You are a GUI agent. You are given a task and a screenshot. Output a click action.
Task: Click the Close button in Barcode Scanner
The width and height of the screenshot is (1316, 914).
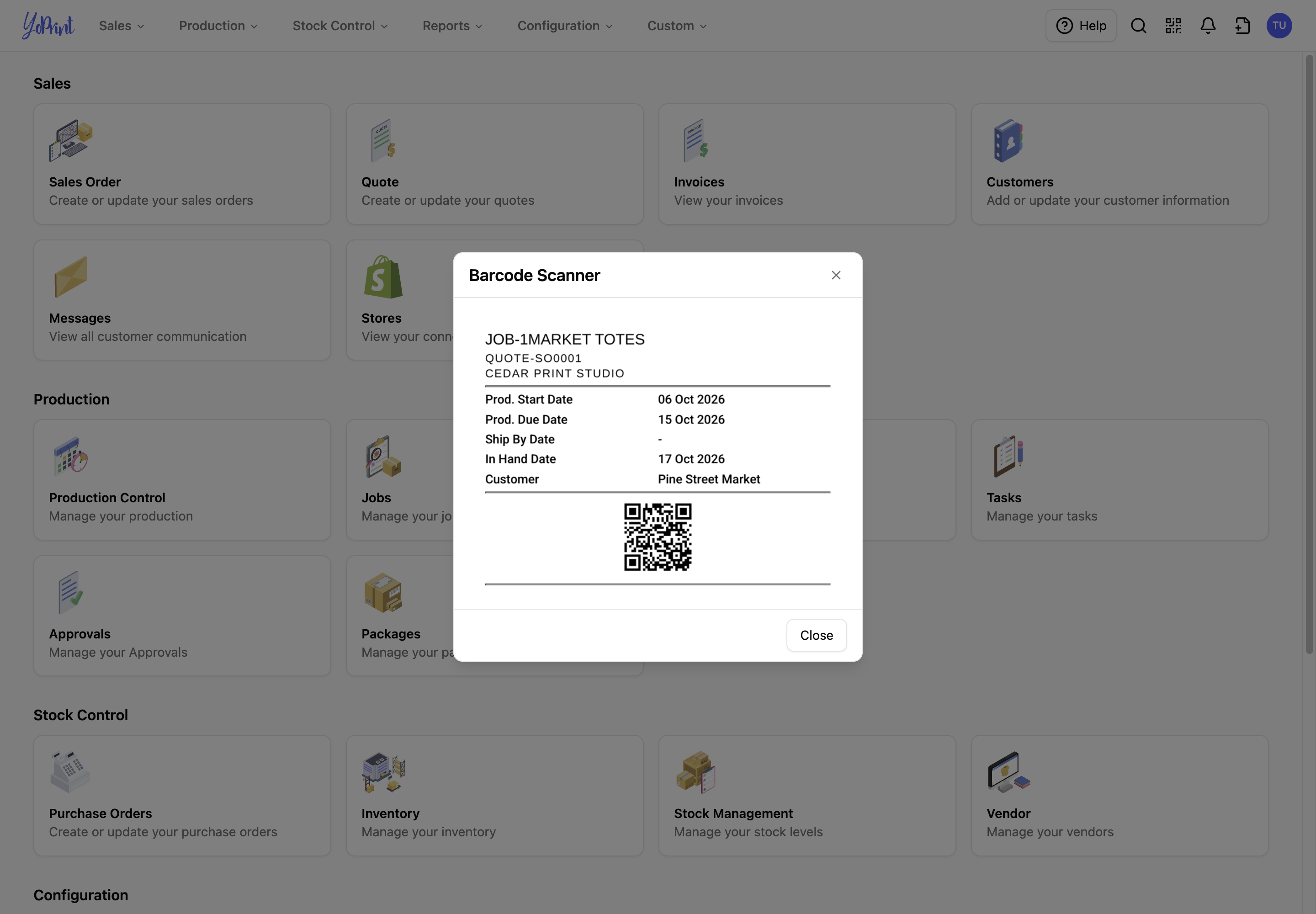tap(816, 635)
